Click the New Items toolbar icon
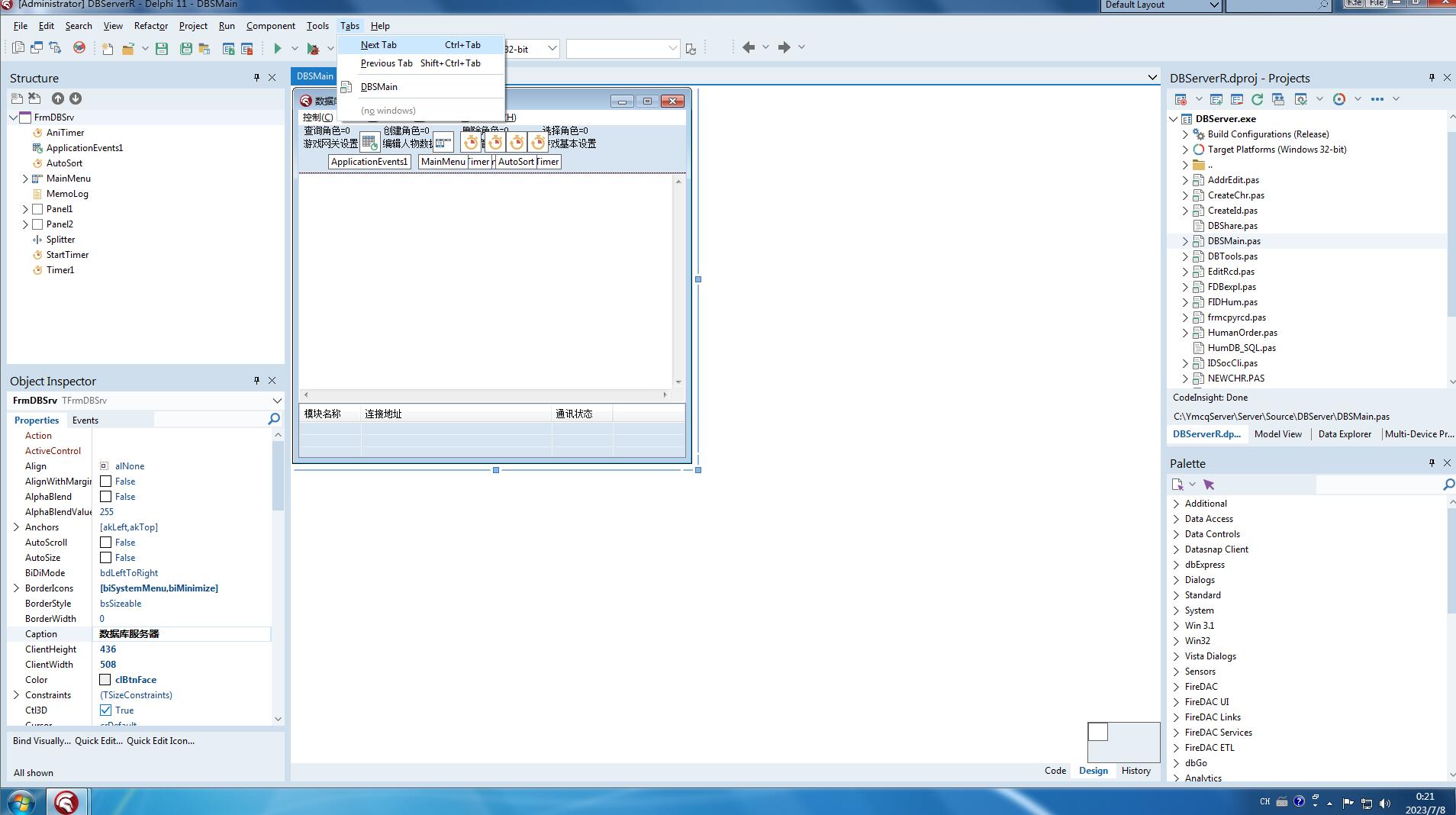This screenshot has height=815, width=1456. tap(108, 48)
